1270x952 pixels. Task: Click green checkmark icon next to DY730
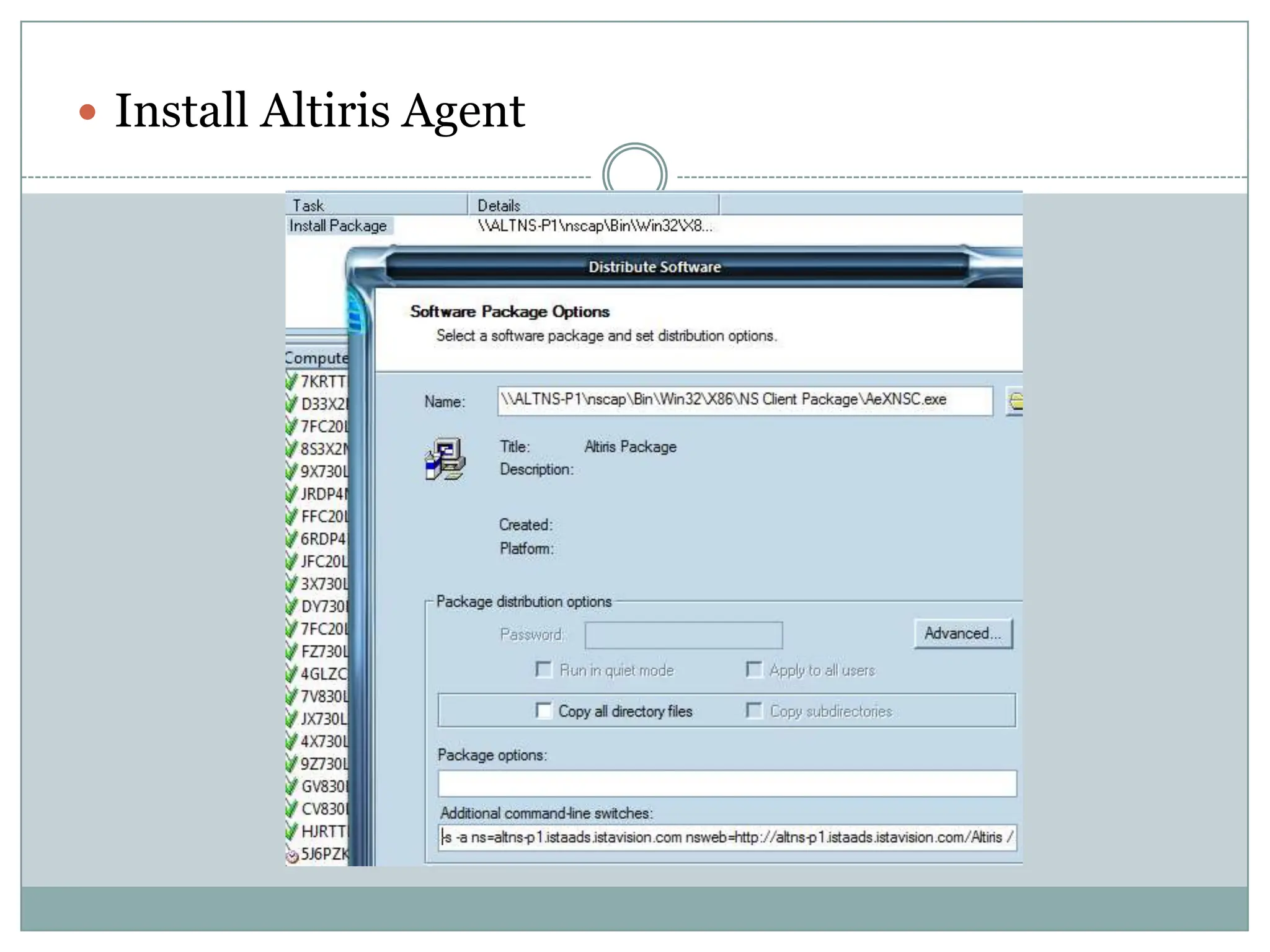coord(291,605)
